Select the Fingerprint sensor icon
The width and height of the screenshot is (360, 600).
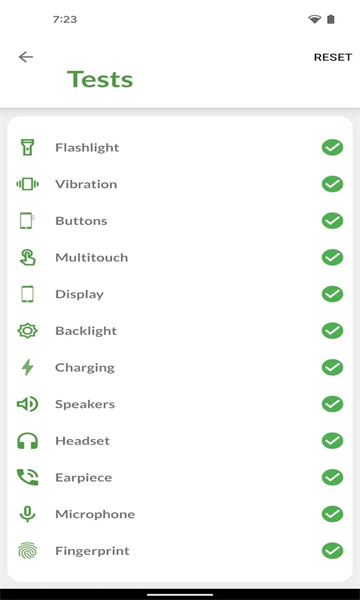[x=28, y=551]
